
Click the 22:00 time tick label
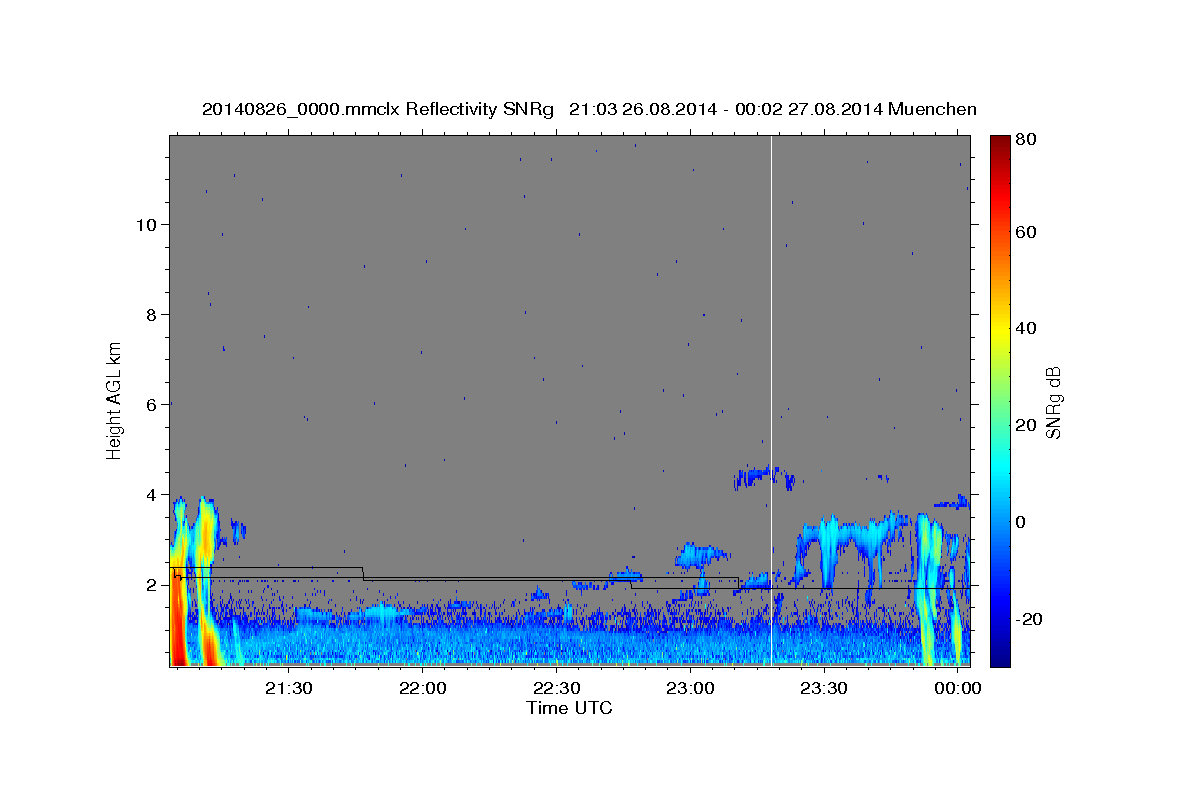point(422,688)
